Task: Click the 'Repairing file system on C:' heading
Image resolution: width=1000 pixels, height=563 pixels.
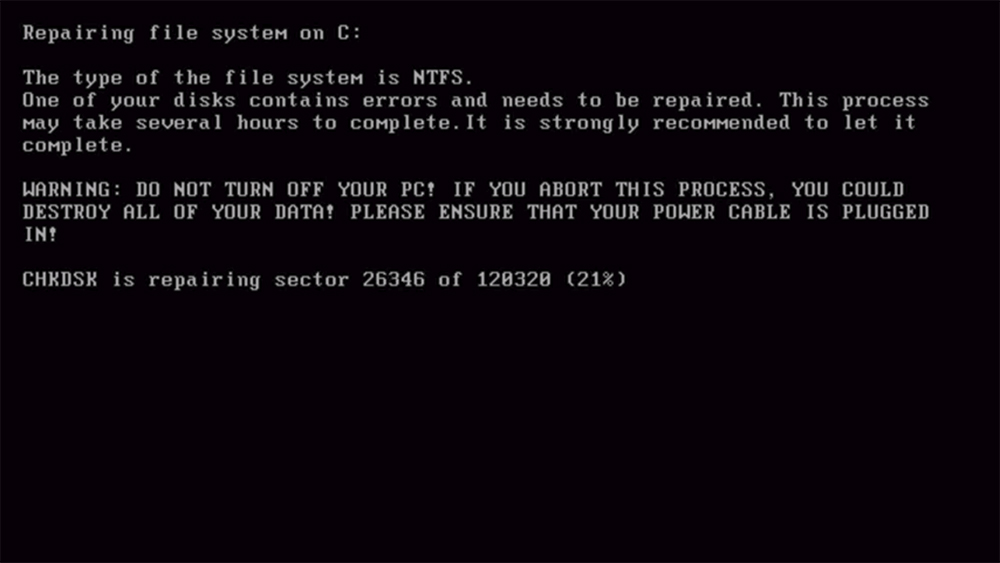Action: pos(192,33)
